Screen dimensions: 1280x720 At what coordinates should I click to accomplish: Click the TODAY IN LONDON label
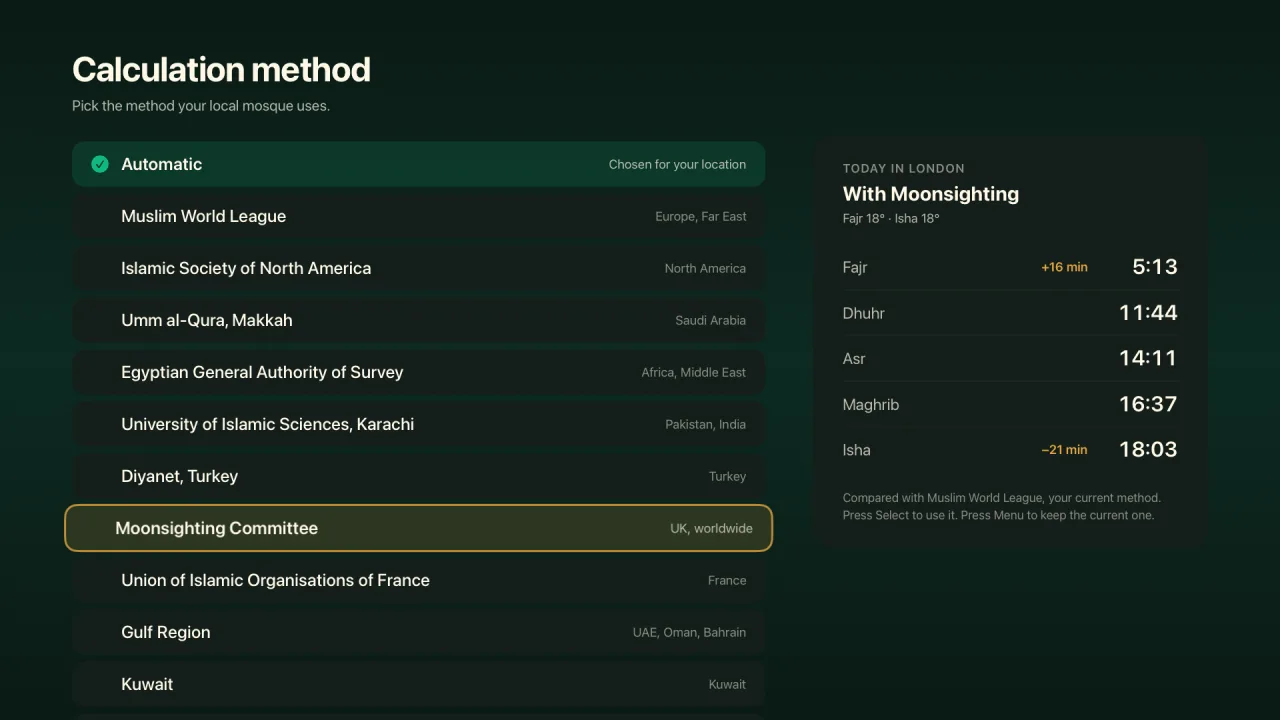tap(904, 168)
